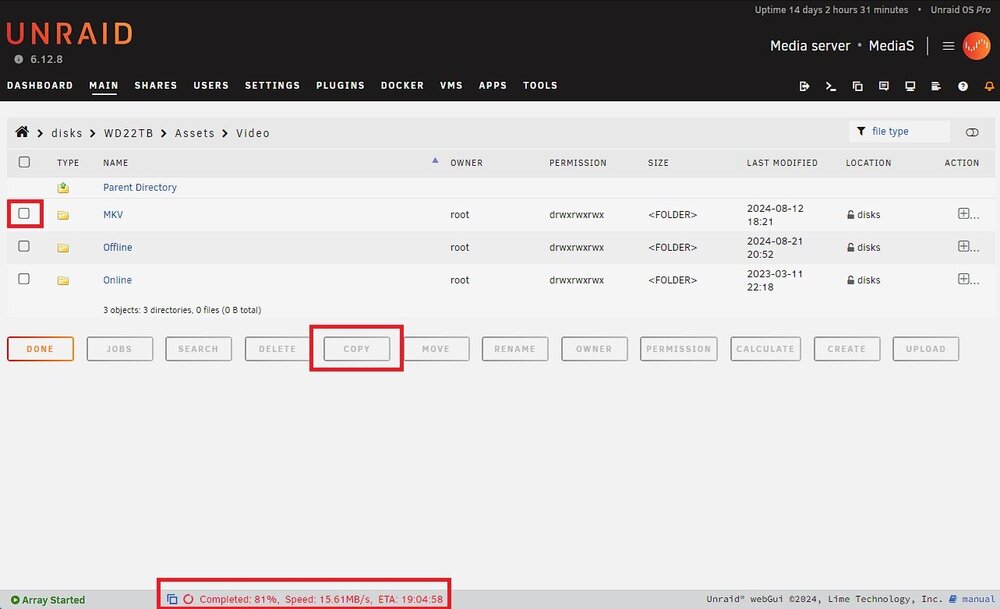Go to the SHARES tab
Screen dimensions: 1000x609
pyautogui.click(x=156, y=85)
